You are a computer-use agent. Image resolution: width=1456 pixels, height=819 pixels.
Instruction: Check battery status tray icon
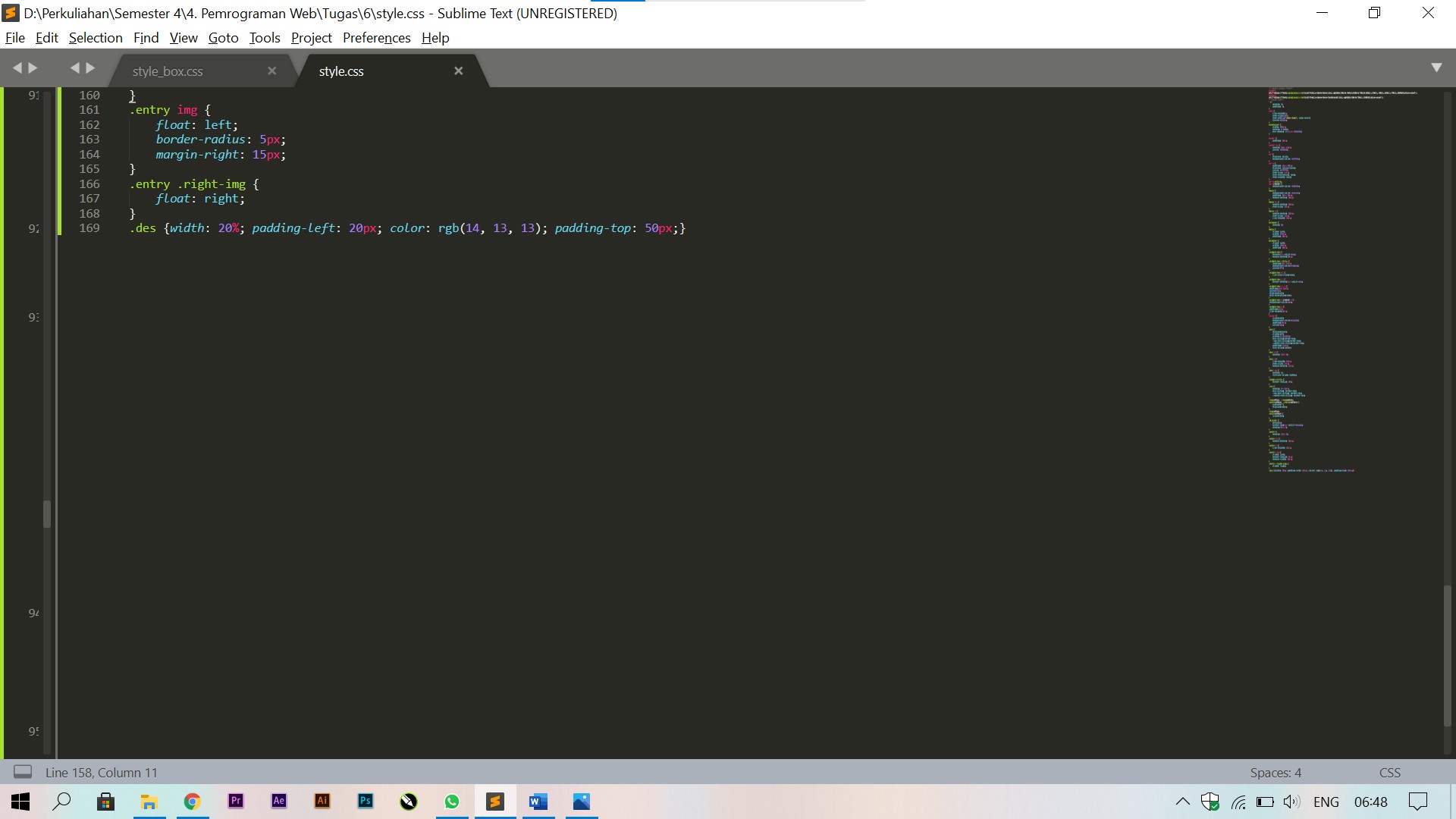coord(1265,802)
